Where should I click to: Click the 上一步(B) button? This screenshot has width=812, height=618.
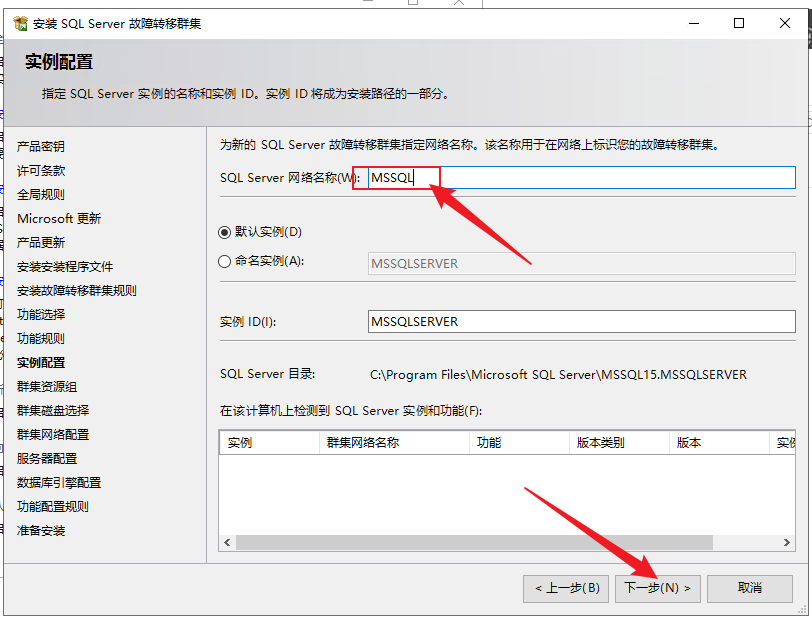pos(566,588)
